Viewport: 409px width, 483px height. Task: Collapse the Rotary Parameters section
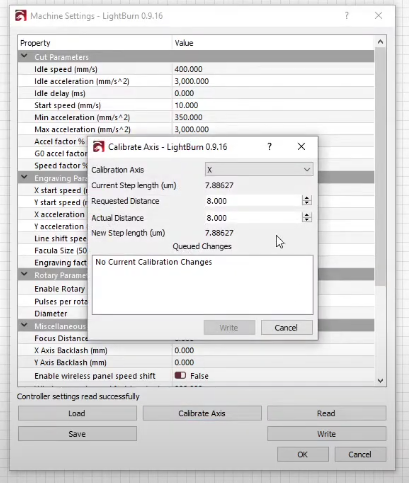[24, 274]
